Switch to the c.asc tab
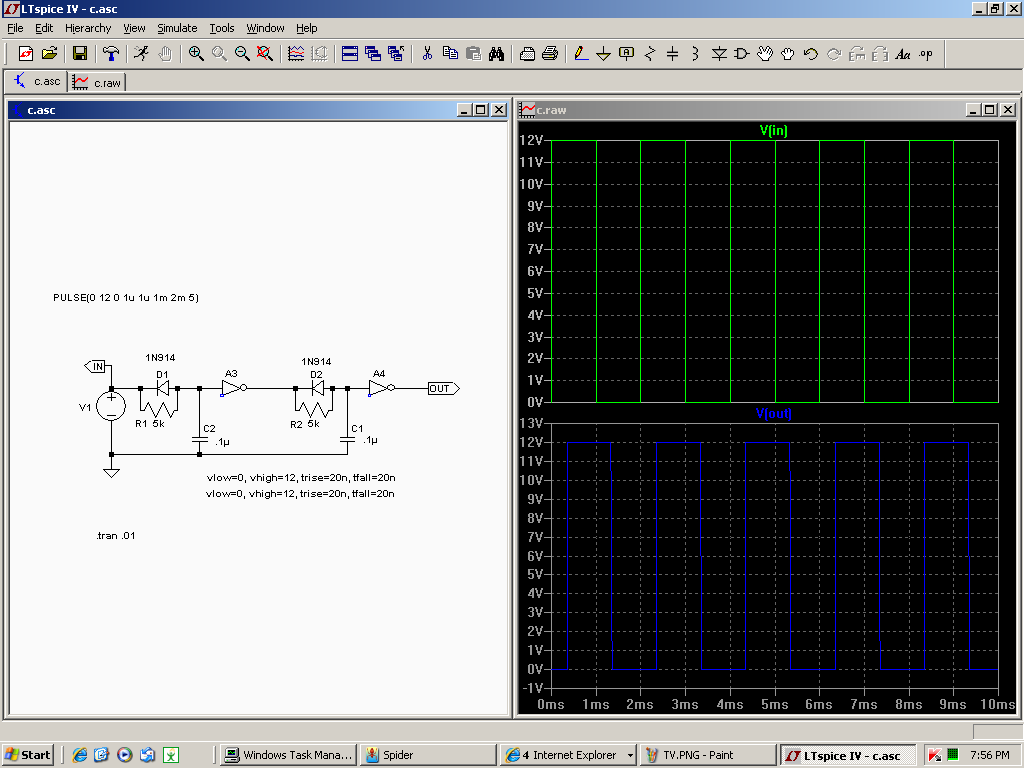1024x768 pixels. click(x=37, y=82)
